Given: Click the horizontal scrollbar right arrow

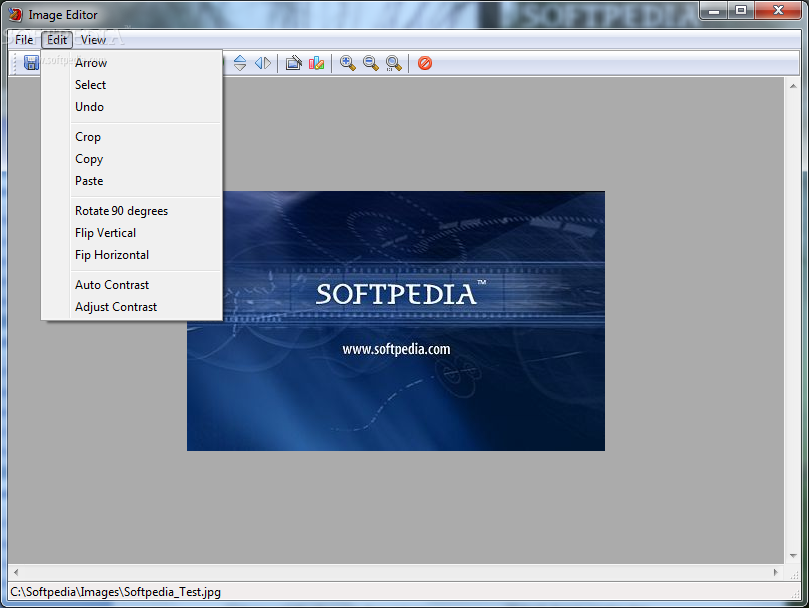Looking at the screenshot, I should pyautogui.click(x=775, y=572).
